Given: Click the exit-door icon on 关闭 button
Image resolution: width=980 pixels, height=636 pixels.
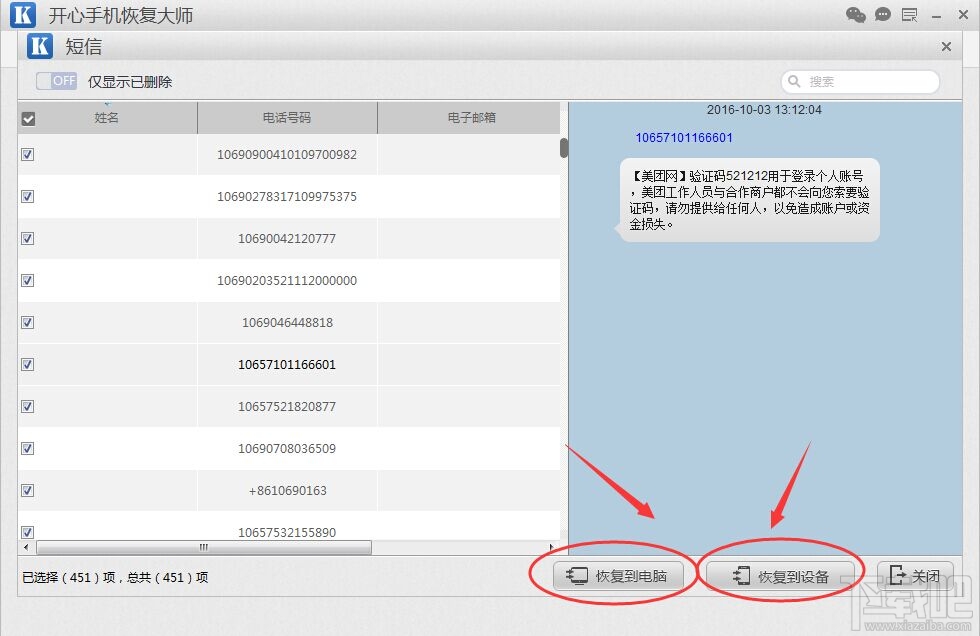Looking at the screenshot, I should [x=894, y=575].
